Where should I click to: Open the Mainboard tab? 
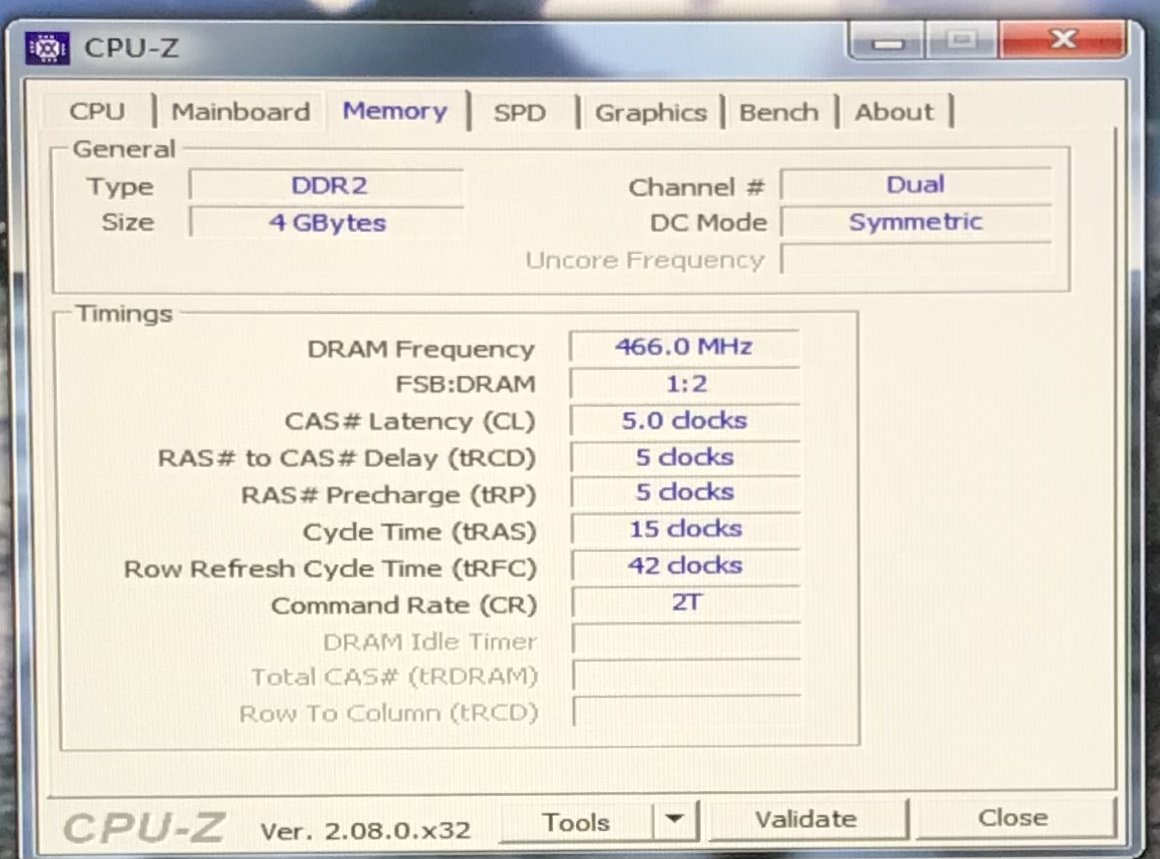(x=240, y=112)
